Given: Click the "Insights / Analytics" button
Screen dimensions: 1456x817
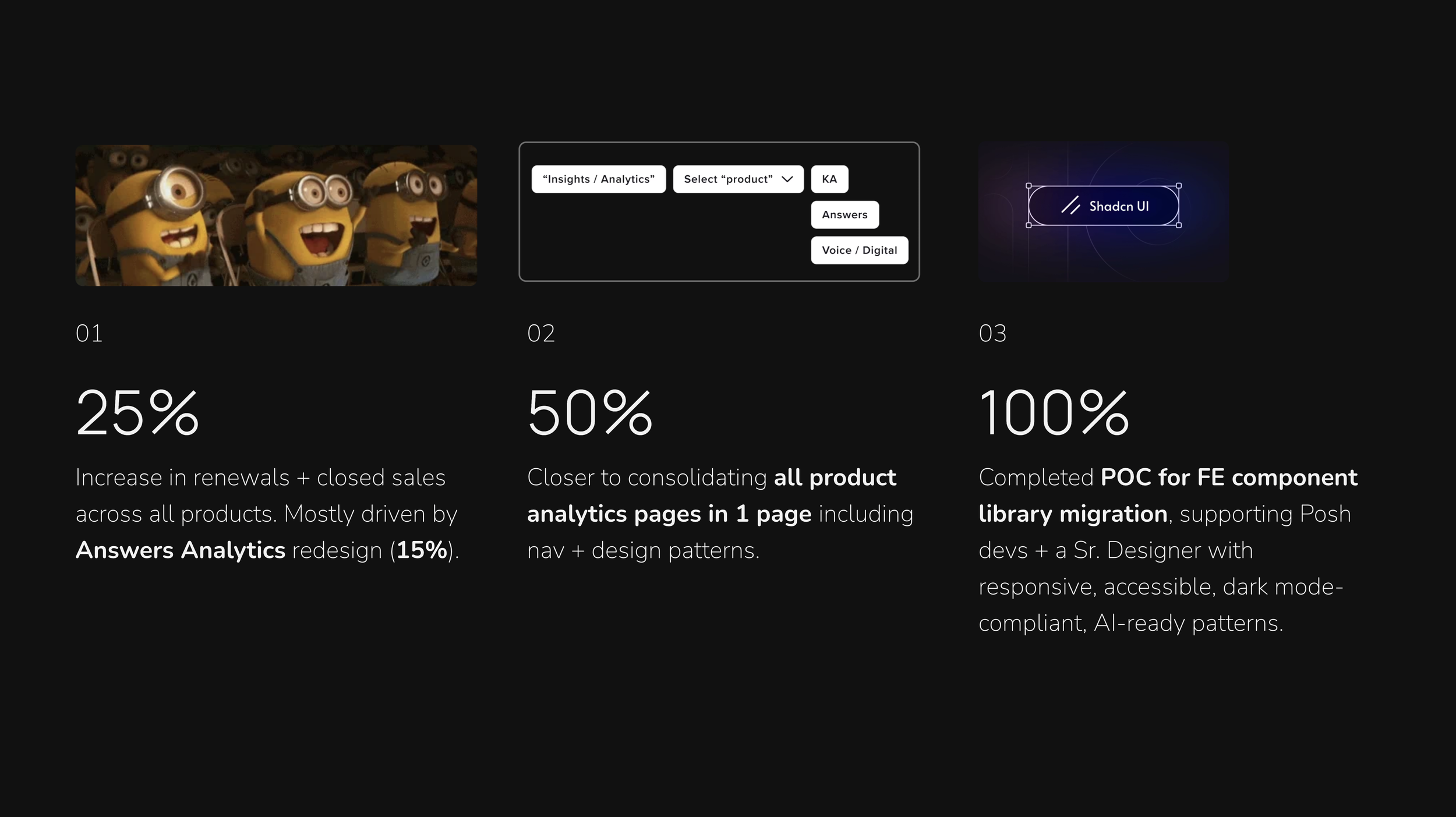Looking at the screenshot, I should pyautogui.click(x=599, y=179).
